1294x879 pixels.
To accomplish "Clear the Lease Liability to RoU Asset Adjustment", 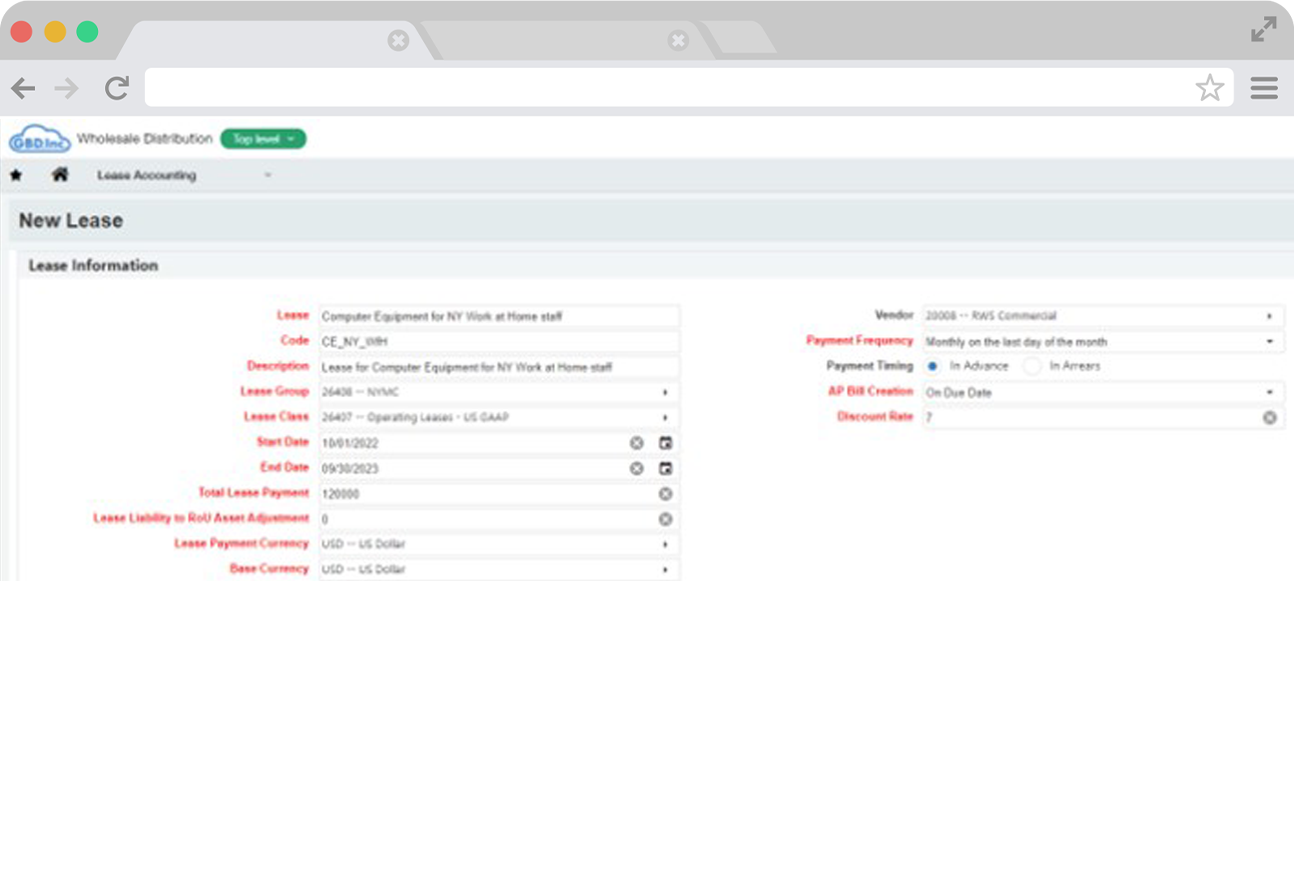I will tap(665, 518).
